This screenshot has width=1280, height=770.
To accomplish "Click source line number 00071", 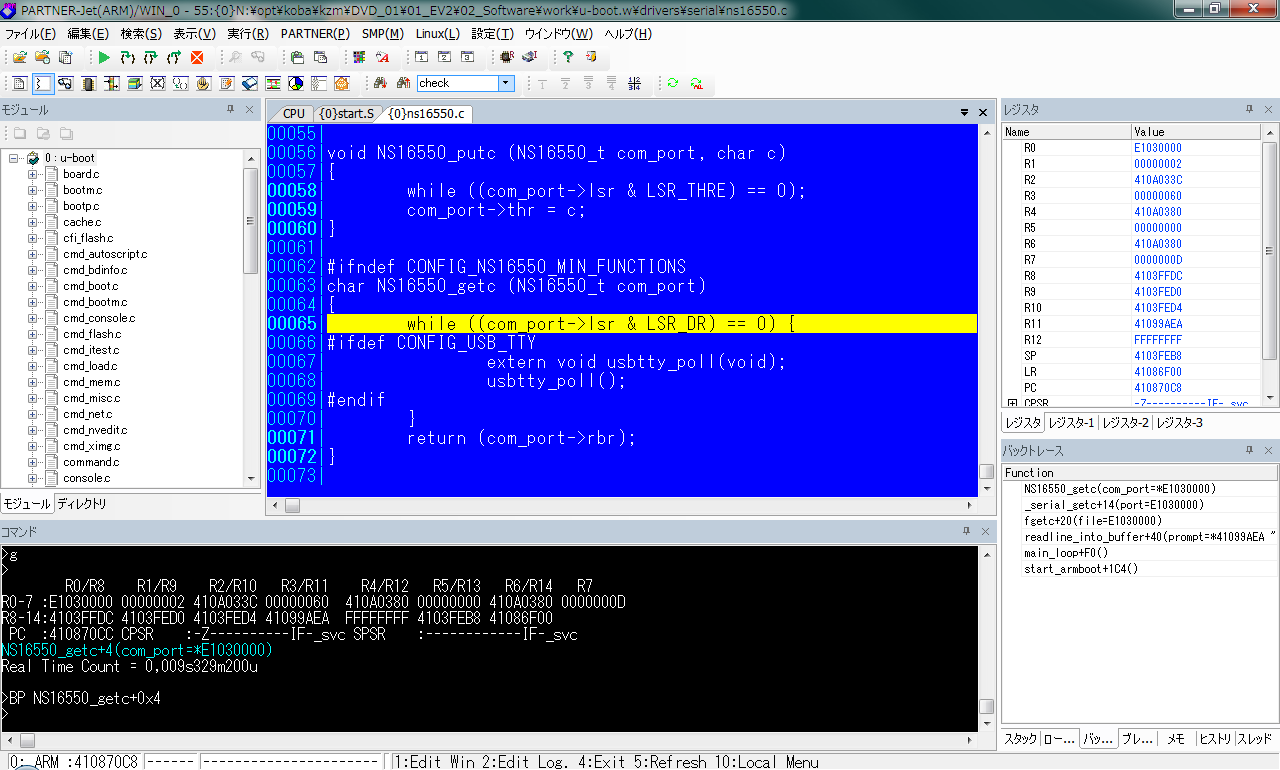I will click(292, 438).
